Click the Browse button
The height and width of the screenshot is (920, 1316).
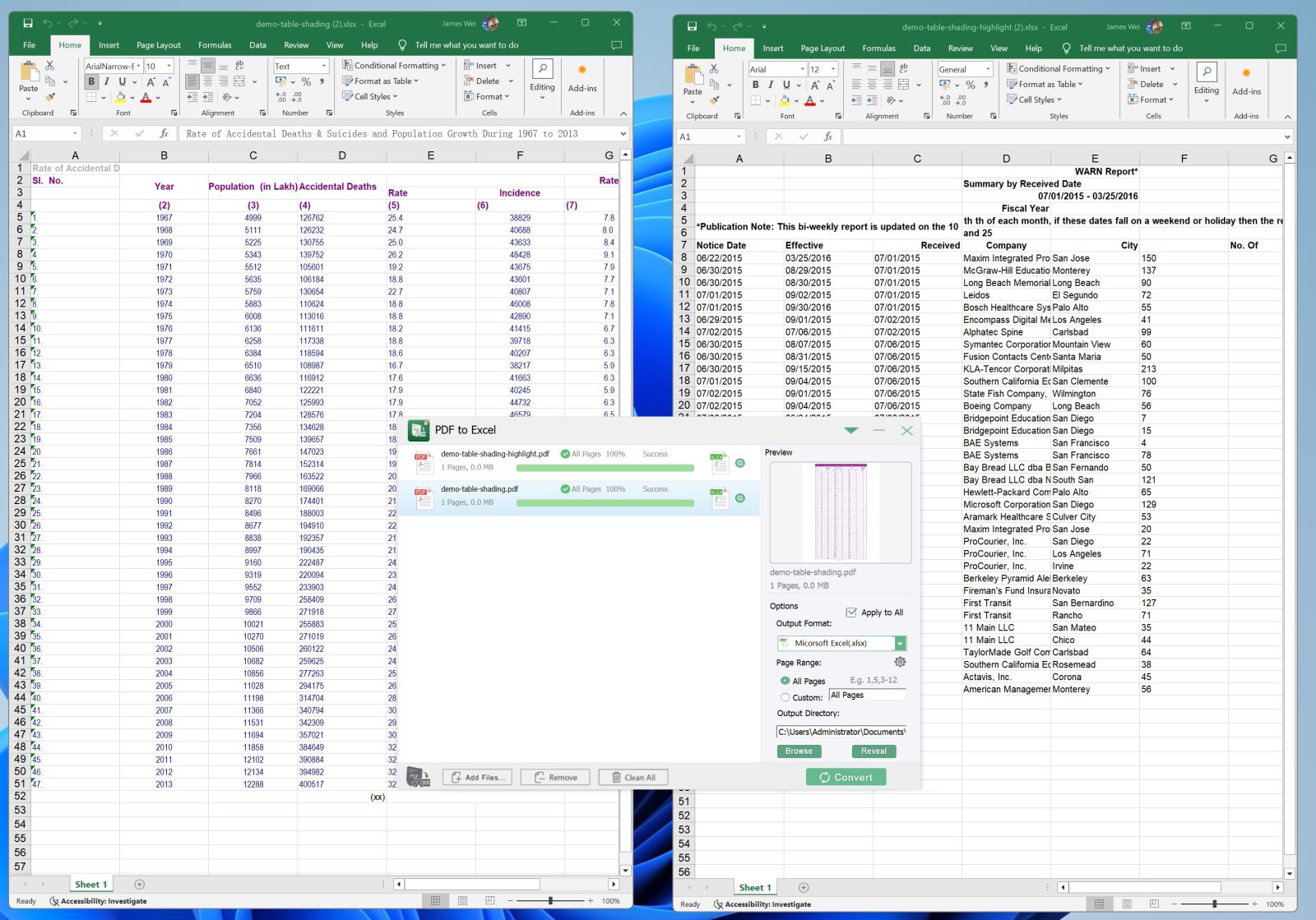coord(799,751)
